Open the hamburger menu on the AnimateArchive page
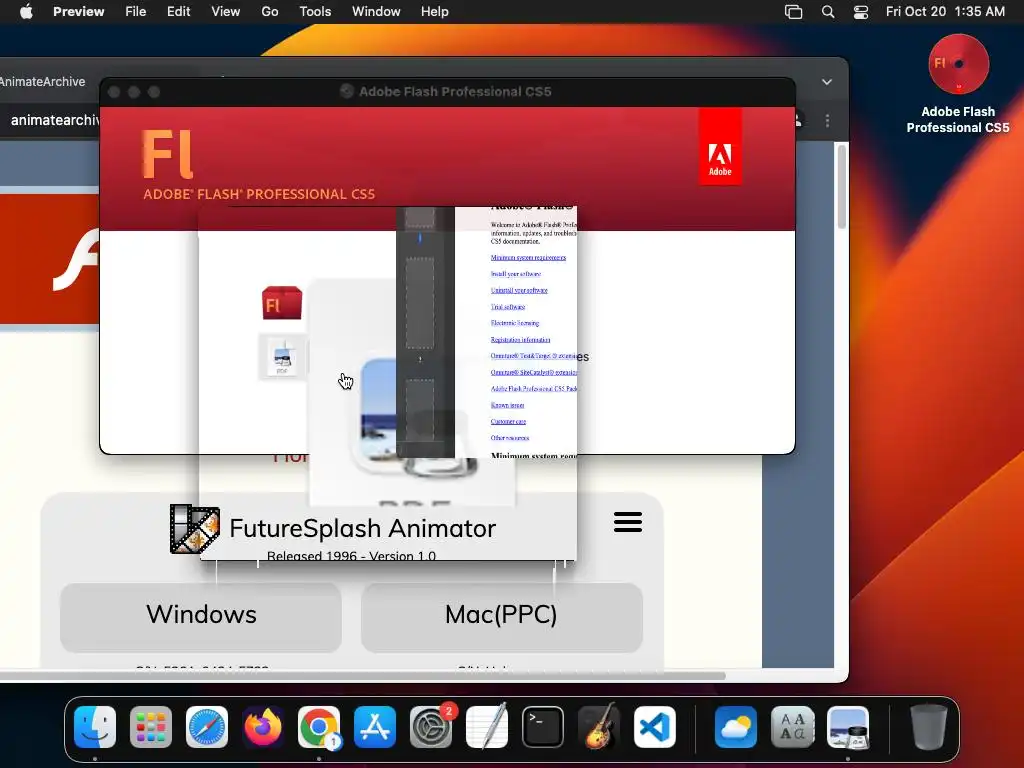Screen dimensions: 1024x768 pos(628,522)
